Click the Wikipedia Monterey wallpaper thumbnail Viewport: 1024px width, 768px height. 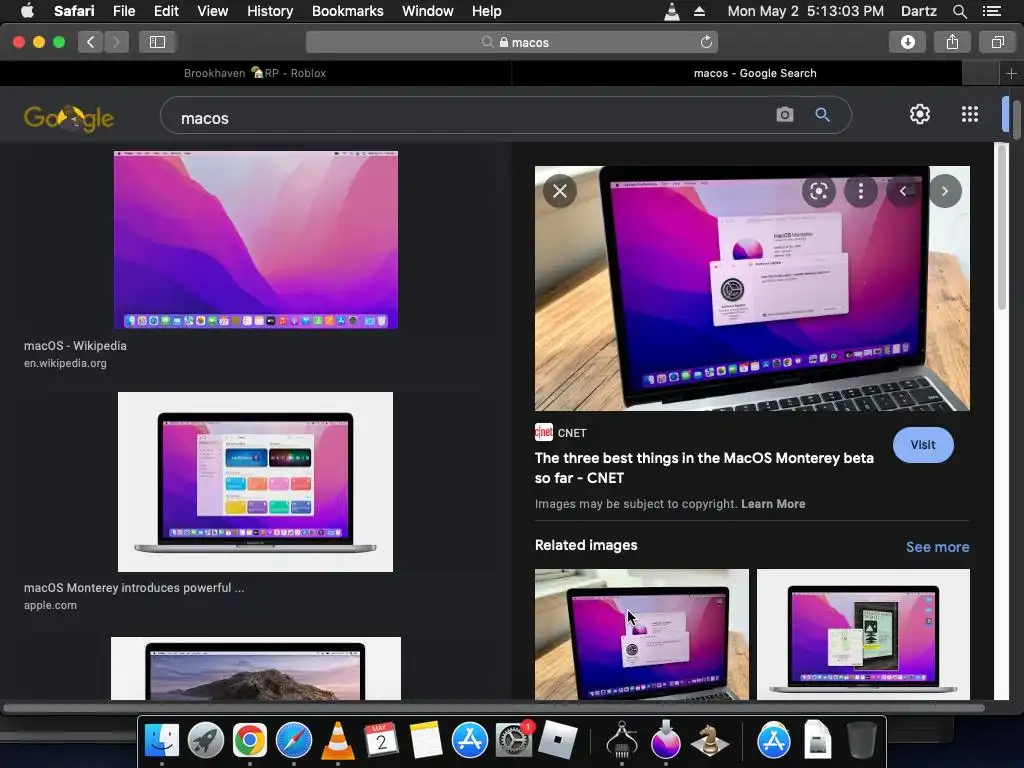[x=255, y=240]
